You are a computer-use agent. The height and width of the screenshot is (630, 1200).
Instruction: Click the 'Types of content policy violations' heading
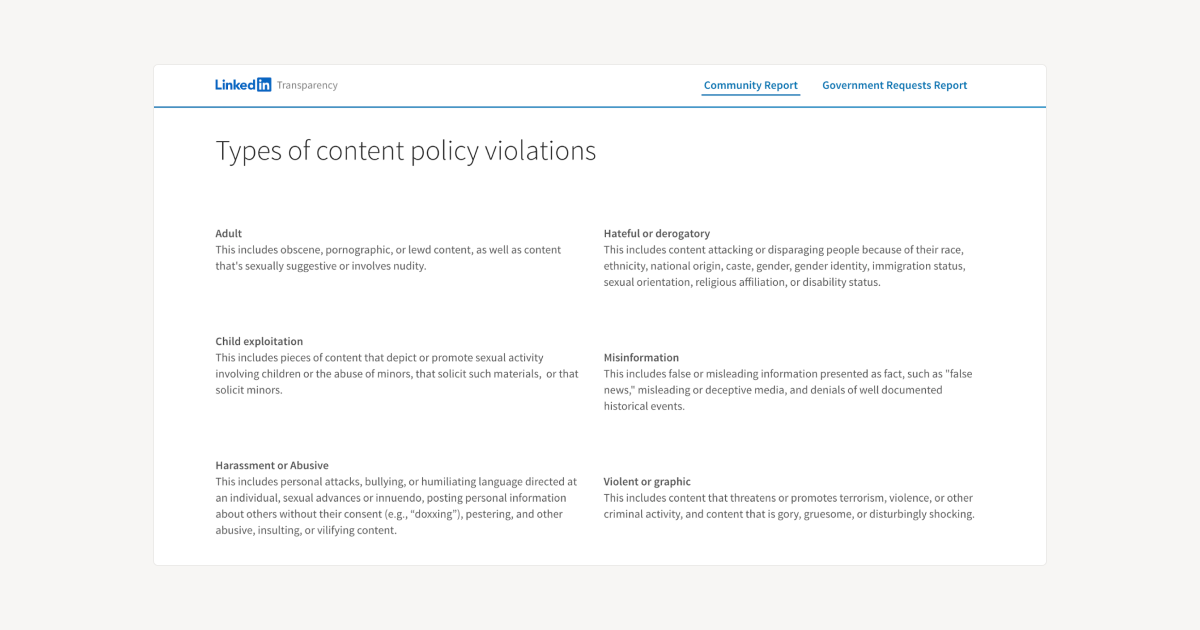405,150
